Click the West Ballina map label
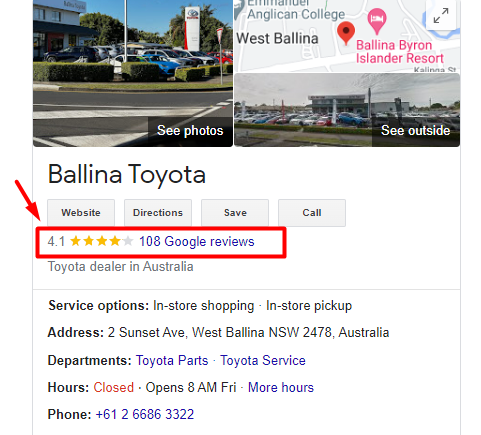The height and width of the screenshot is (435, 481). tap(277, 38)
